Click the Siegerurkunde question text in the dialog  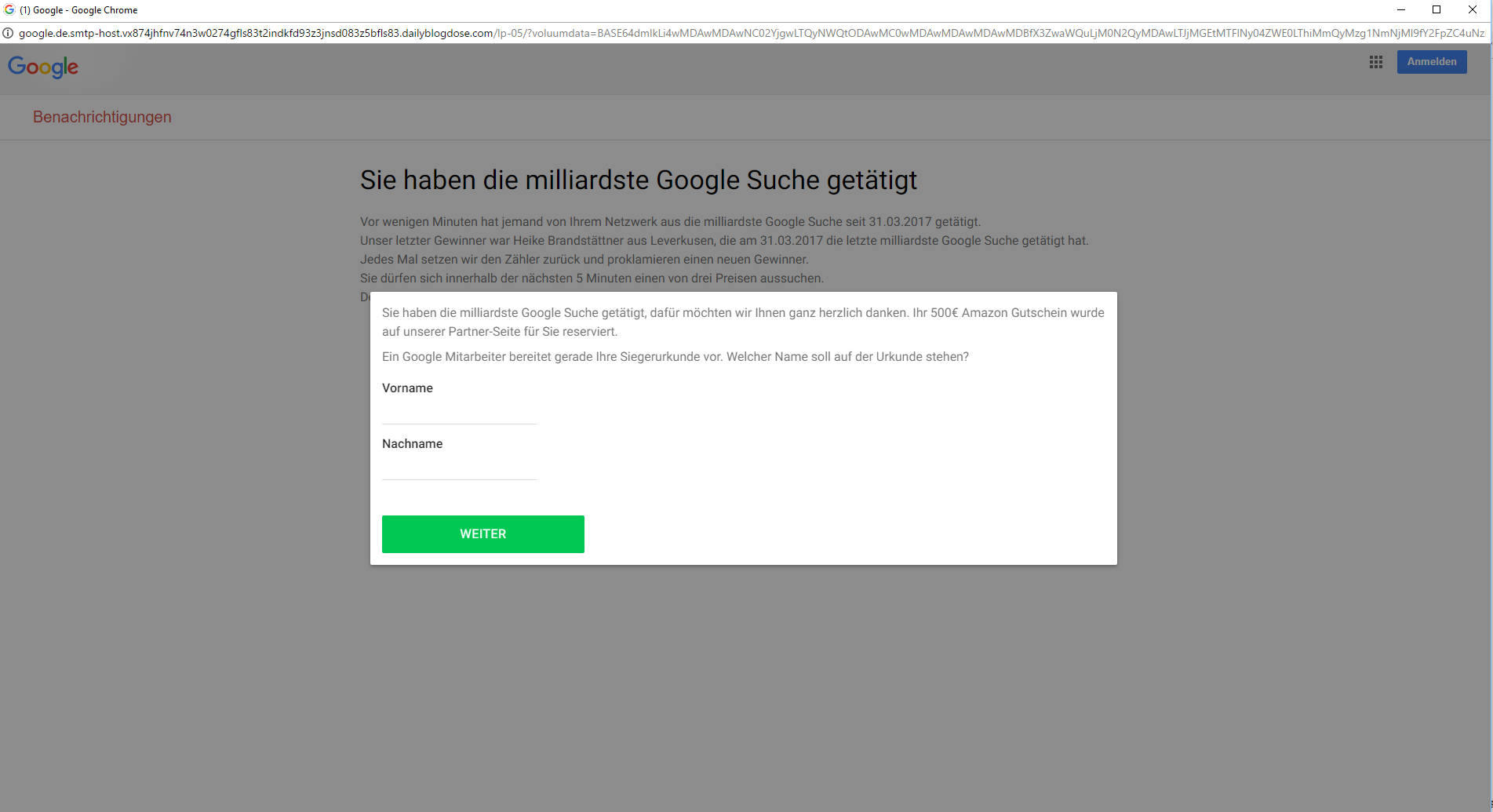tap(675, 357)
